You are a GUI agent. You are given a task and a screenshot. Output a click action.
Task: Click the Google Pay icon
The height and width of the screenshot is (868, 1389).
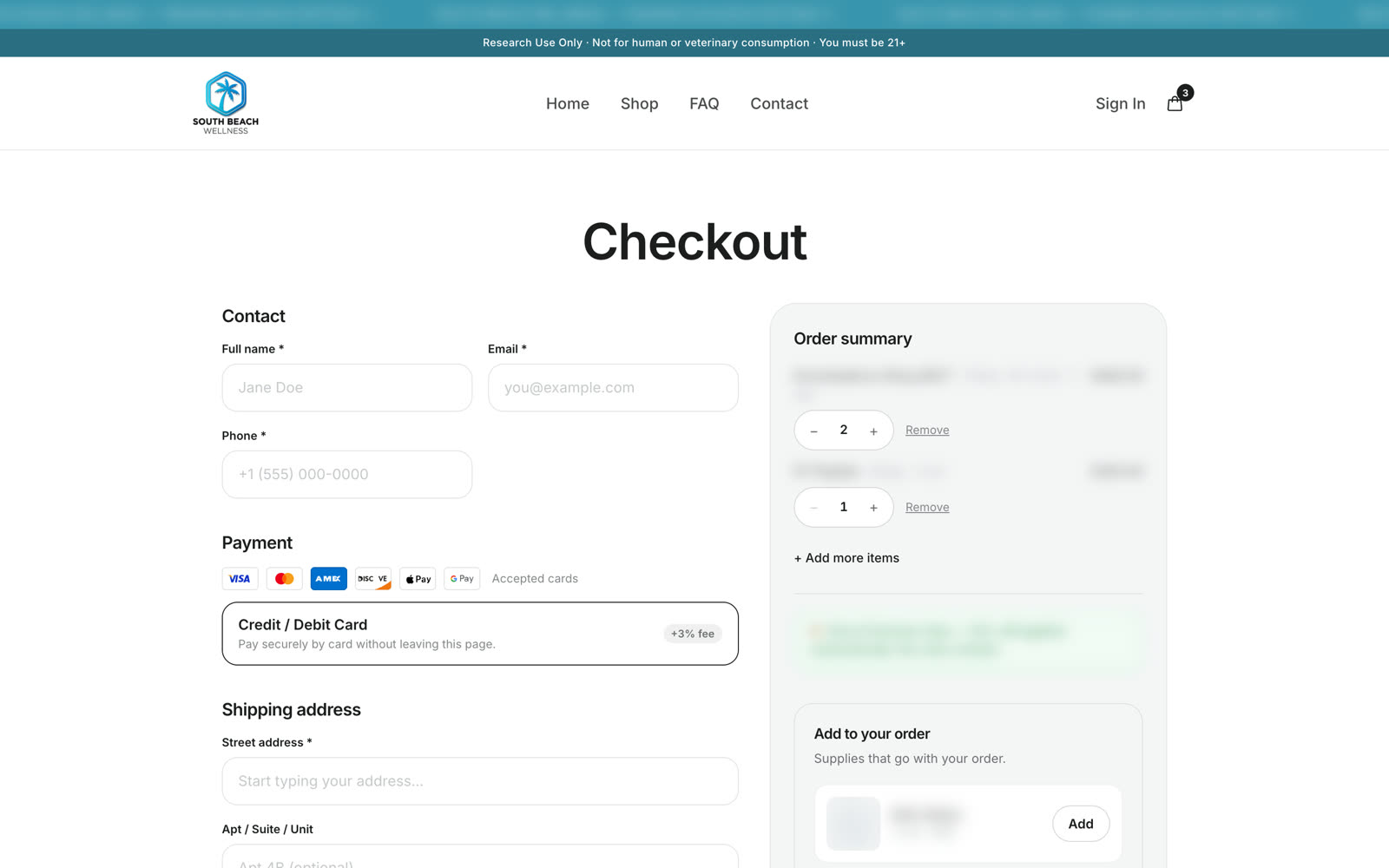462,579
